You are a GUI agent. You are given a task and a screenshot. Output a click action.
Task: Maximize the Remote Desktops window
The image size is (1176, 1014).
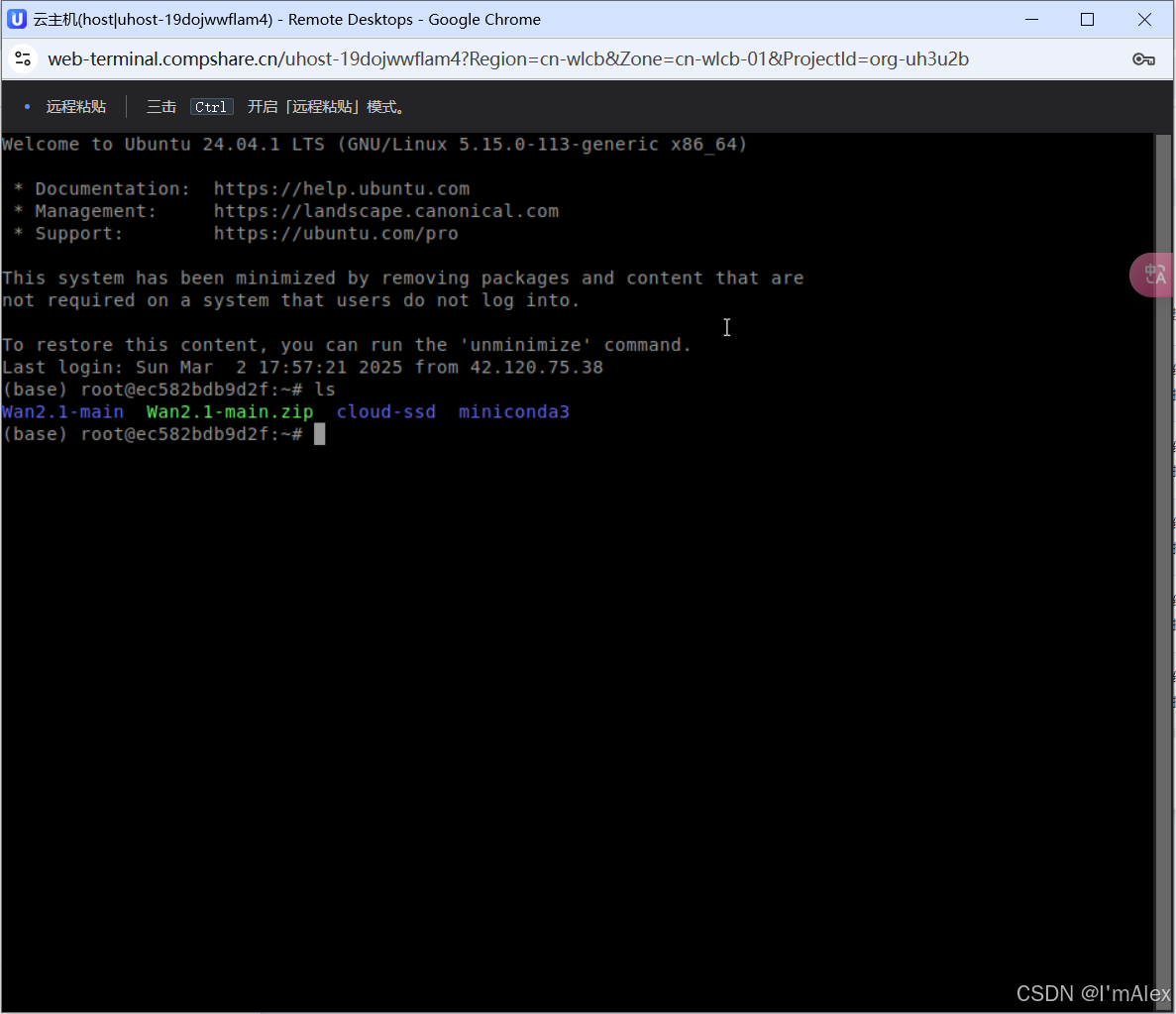click(x=1087, y=19)
